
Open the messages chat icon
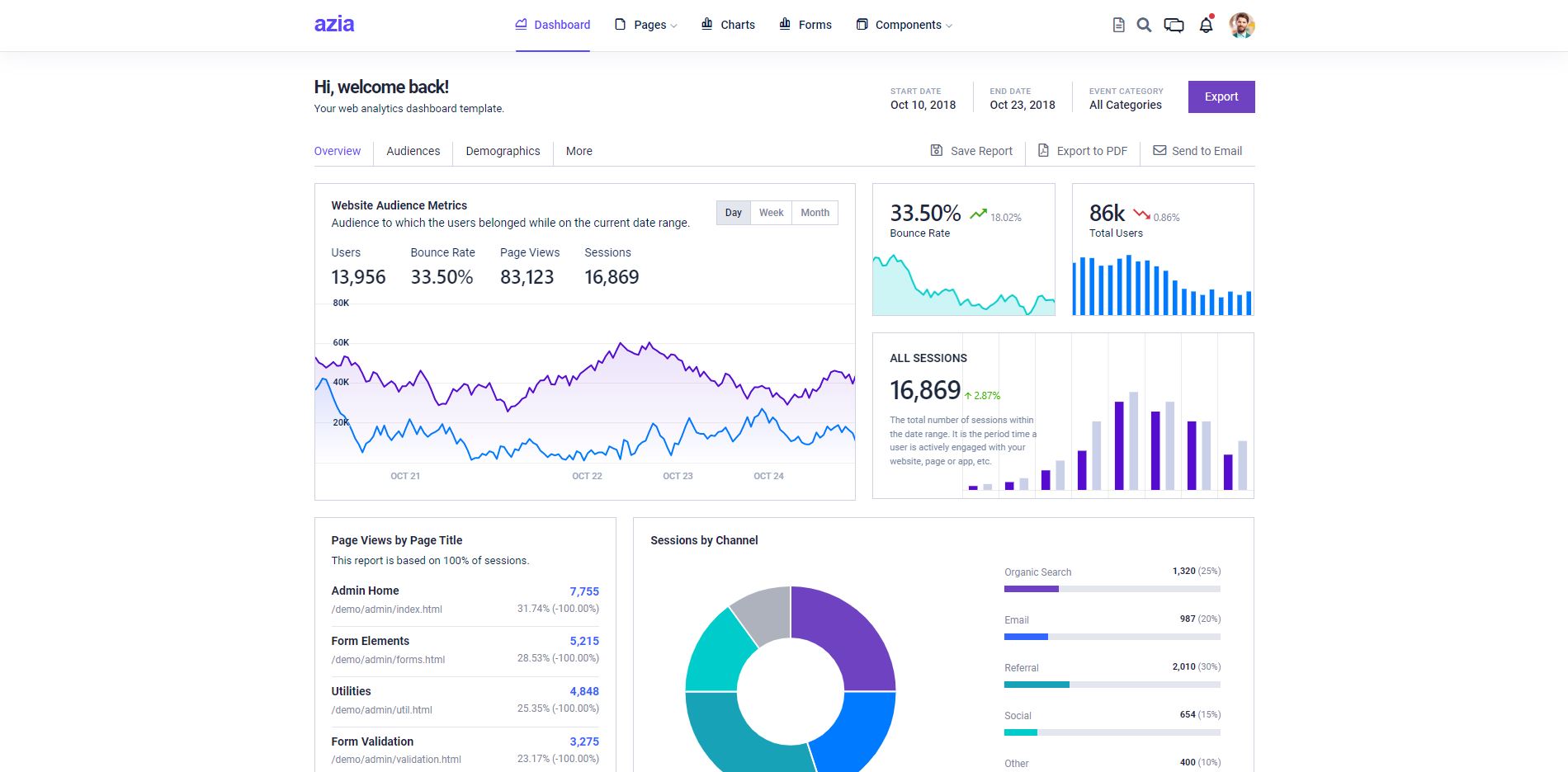(x=1174, y=25)
